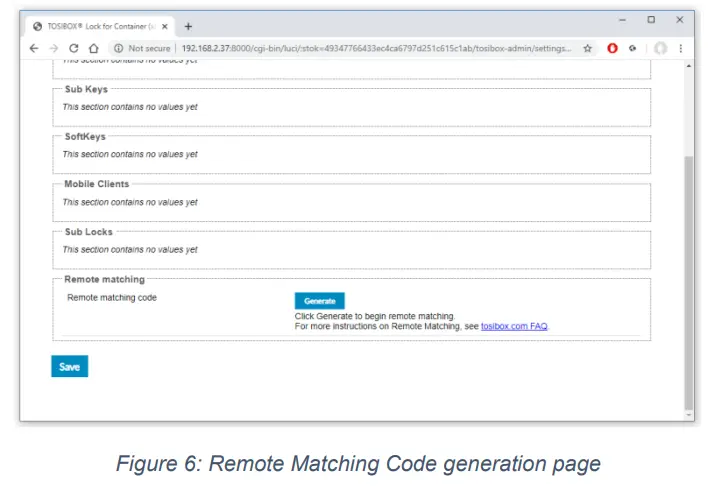The height and width of the screenshot is (501, 709).
Task: Click the Not secure site info icon
Action: [118, 48]
